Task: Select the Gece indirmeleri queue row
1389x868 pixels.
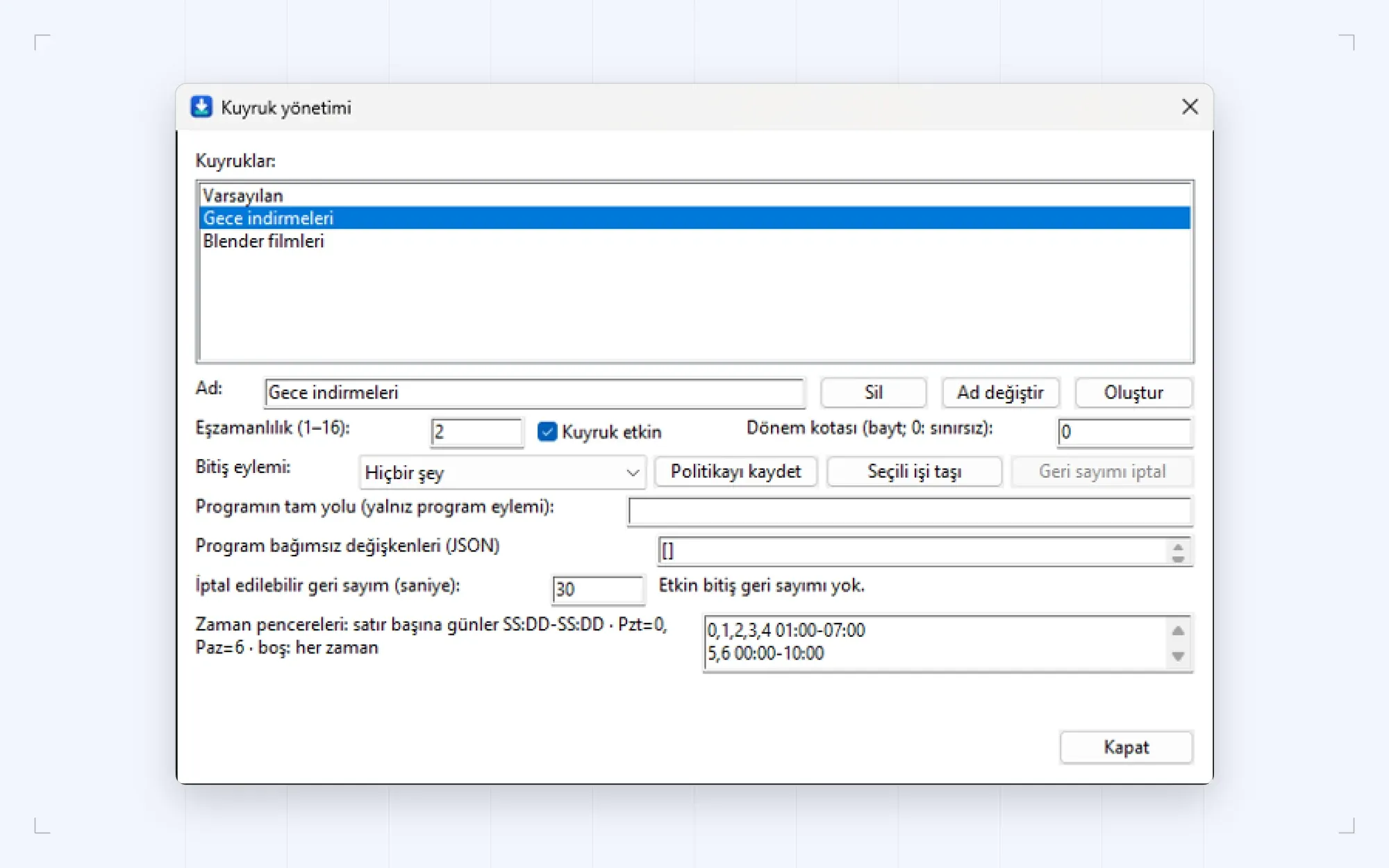Action: pyautogui.click(x=694, y=218)
